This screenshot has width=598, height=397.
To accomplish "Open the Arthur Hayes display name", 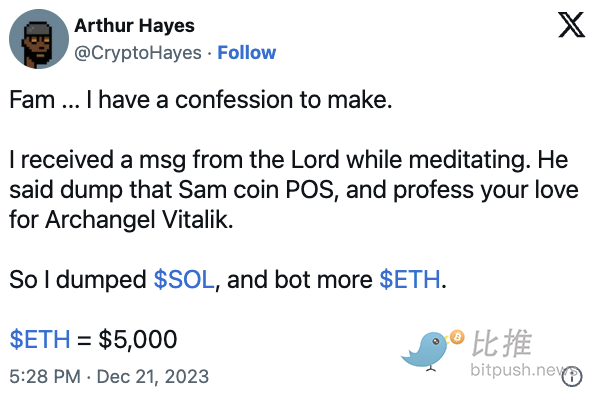I will click(134, 26).
